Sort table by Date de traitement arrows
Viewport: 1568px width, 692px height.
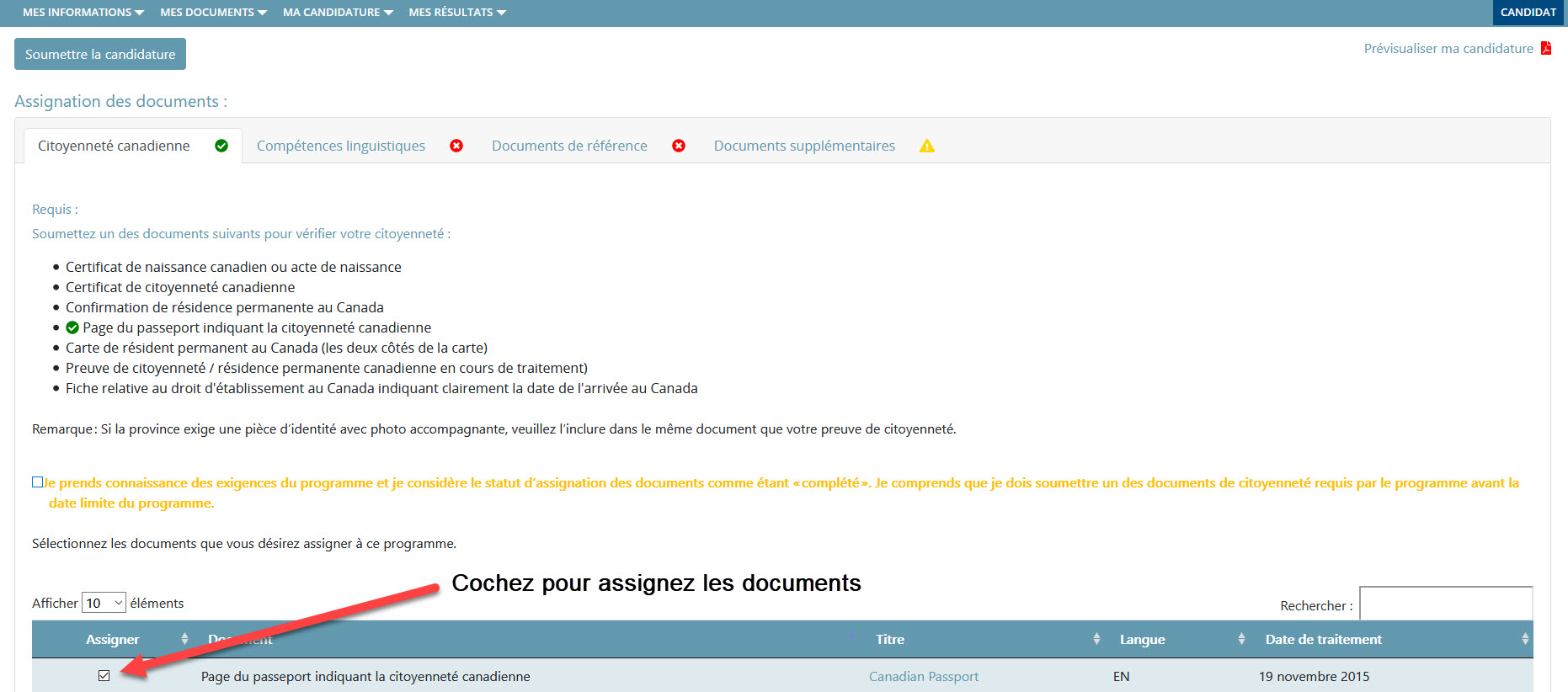point(1525,639)
